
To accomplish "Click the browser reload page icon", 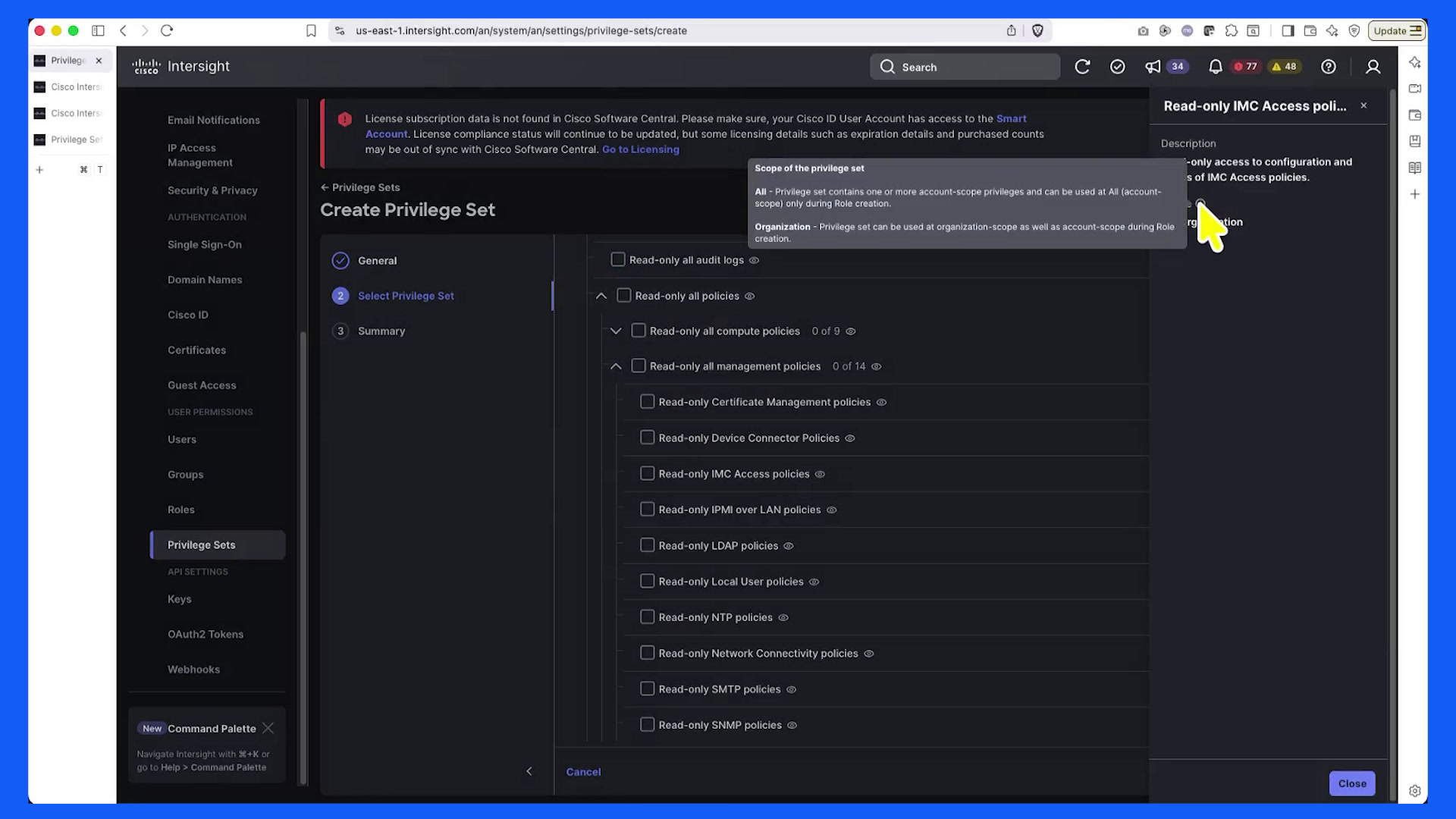I will click(167, 30).
